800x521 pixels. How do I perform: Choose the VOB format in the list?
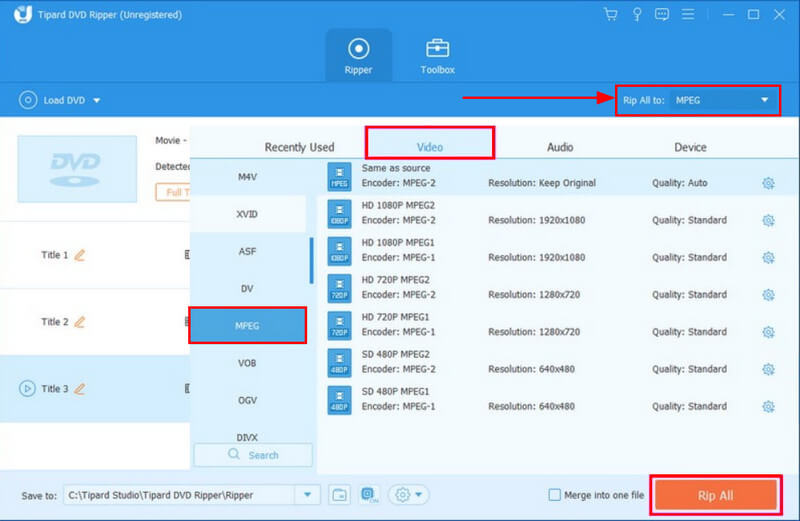(x=247, y=363)
